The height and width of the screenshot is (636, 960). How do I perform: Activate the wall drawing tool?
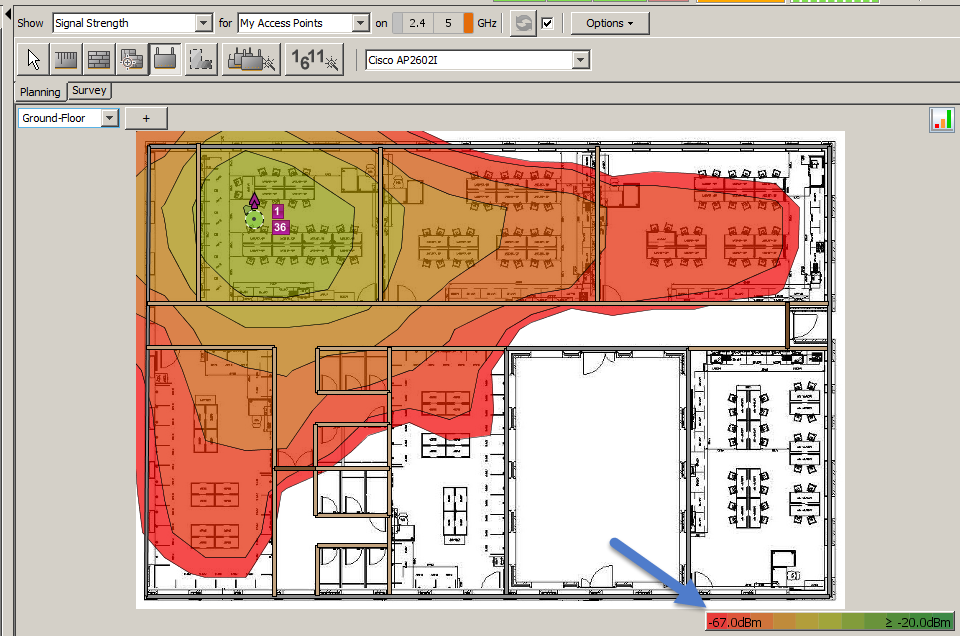click(x=97, y=58)
